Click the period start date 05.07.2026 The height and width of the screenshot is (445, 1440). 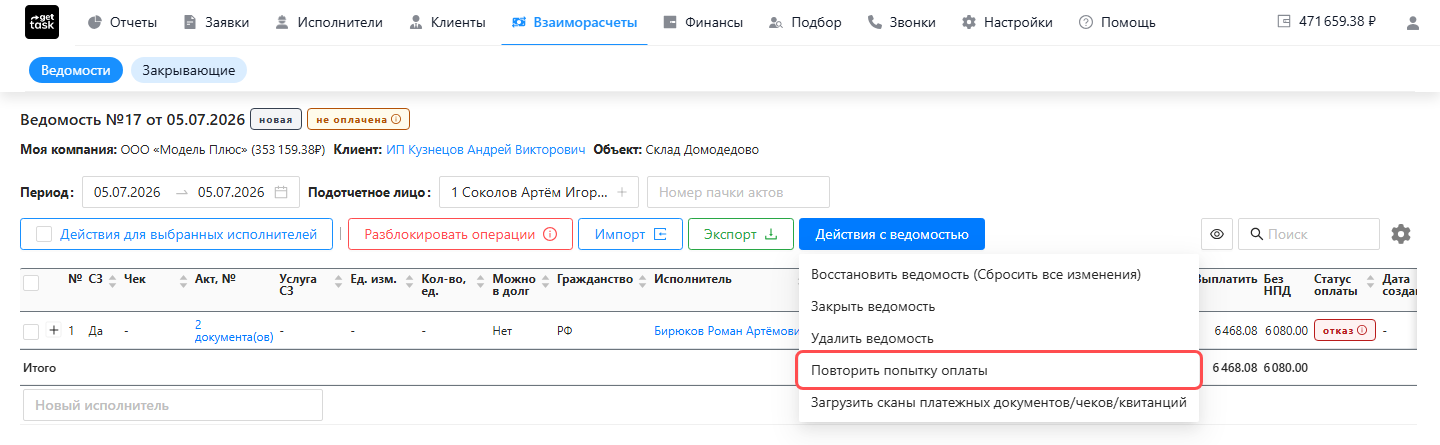coord(129,192)
